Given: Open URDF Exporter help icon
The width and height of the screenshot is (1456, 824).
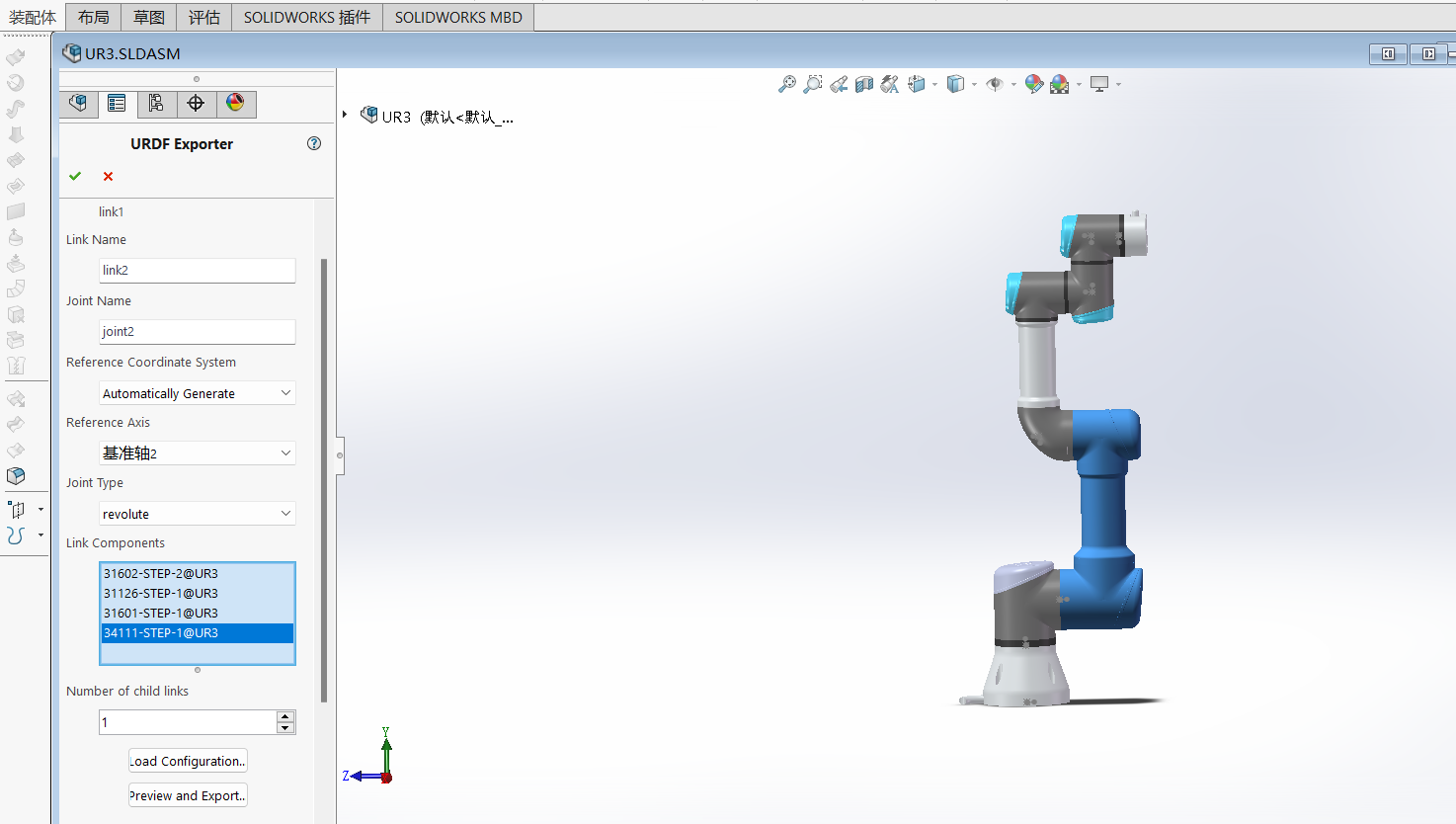Looking at the screenshot, I should tap(314, 143).
